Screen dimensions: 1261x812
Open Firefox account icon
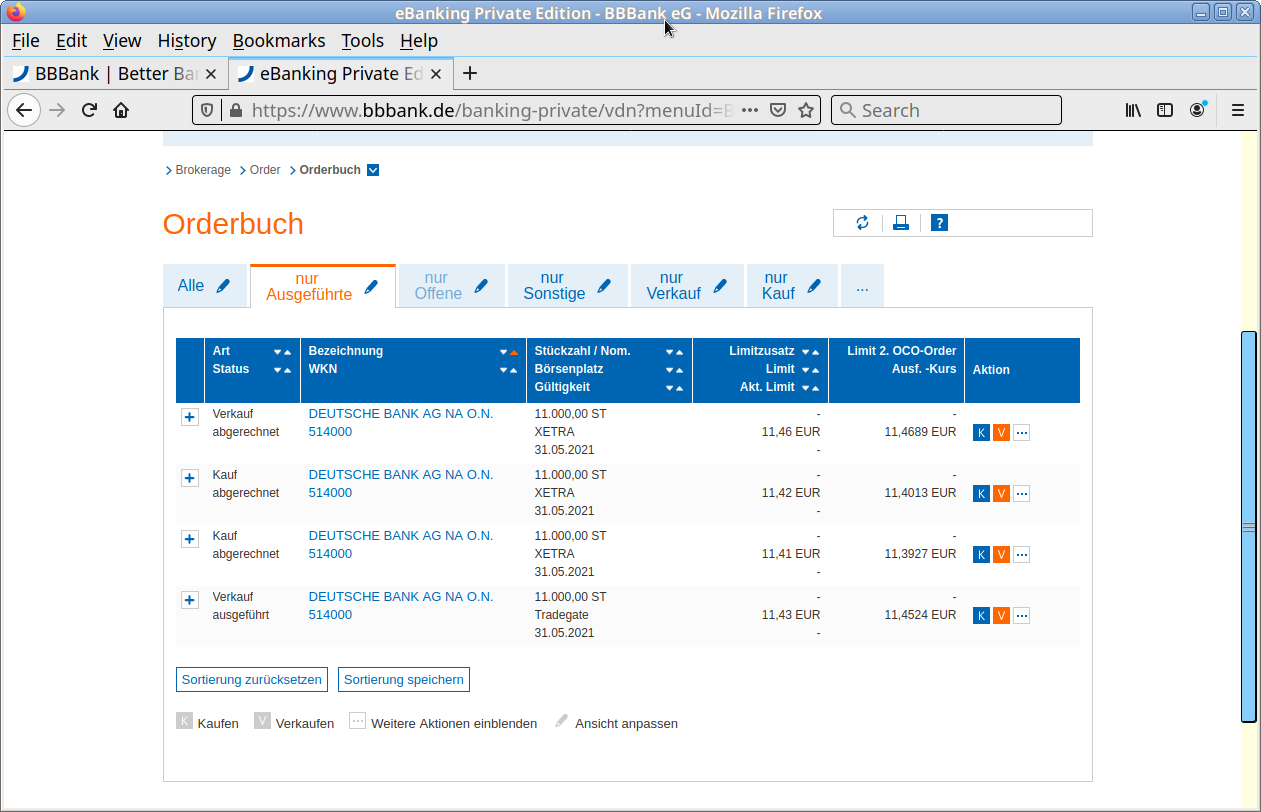click(x=1197, y=110)
